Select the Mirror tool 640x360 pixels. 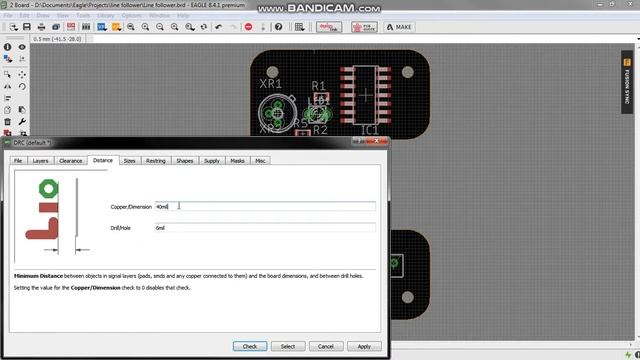pos(7,87)
